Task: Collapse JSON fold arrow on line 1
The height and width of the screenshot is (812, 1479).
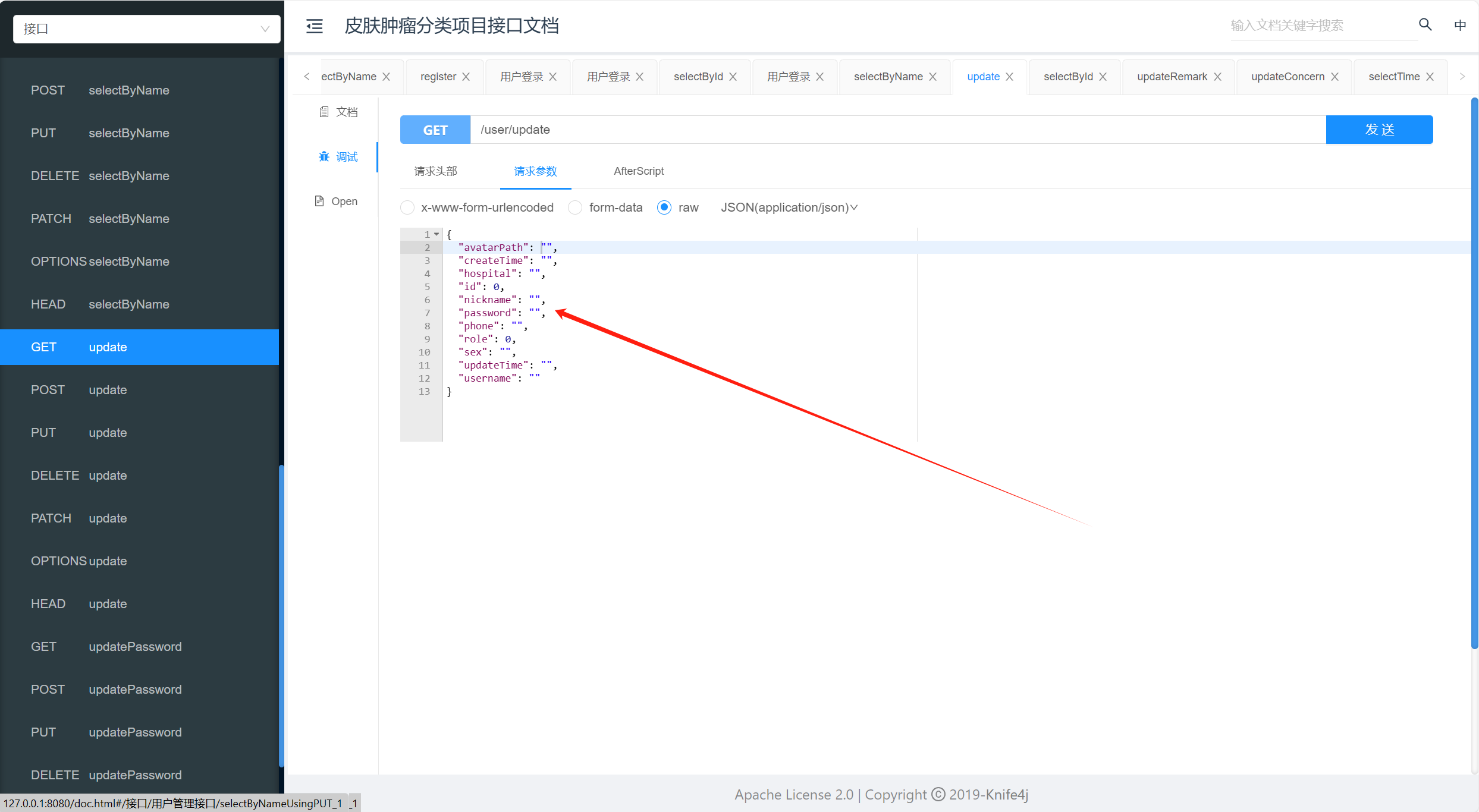Action: (x=437, y=234)
